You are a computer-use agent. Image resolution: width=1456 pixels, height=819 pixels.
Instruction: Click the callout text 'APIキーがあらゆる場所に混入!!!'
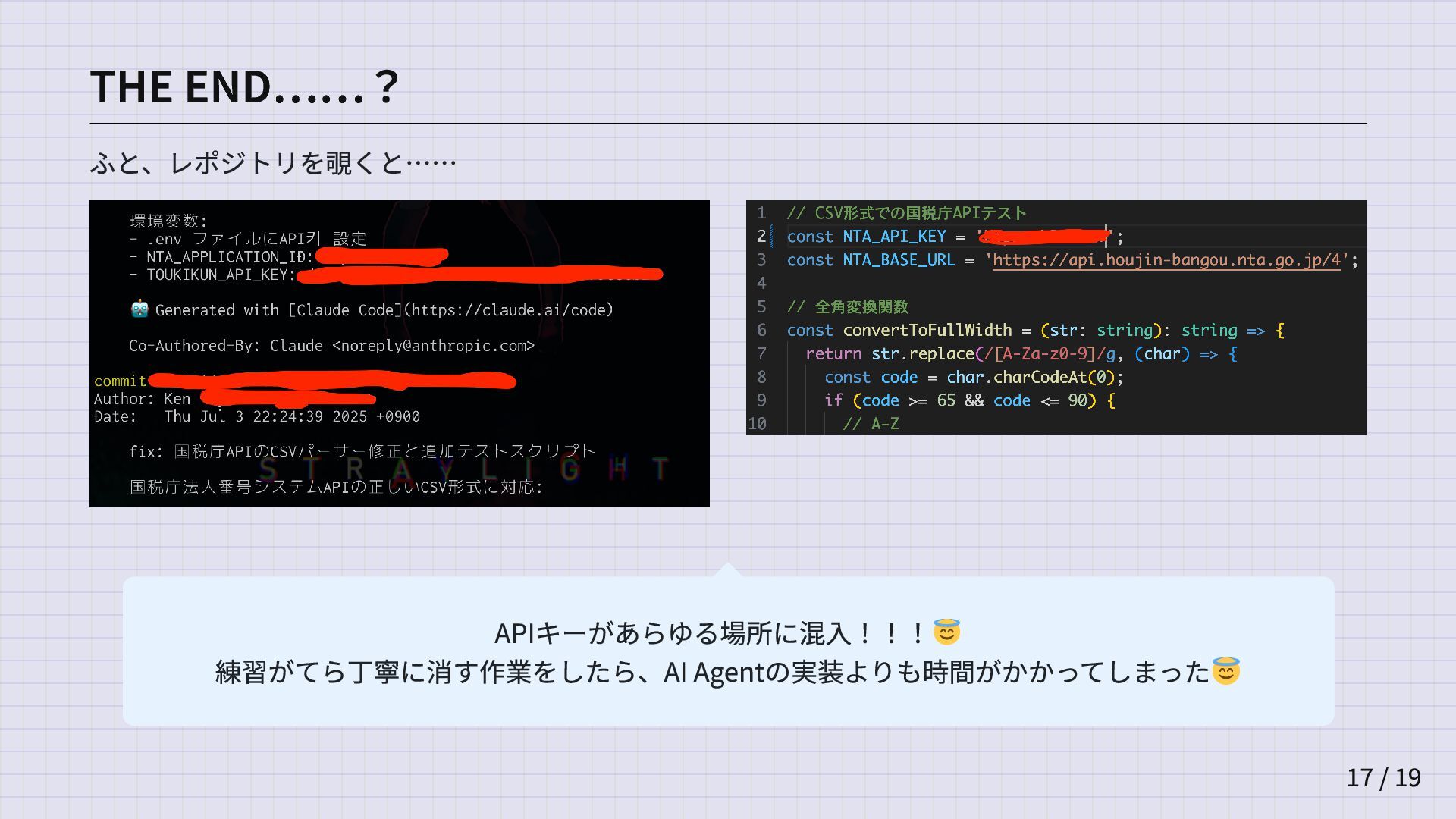711,632
